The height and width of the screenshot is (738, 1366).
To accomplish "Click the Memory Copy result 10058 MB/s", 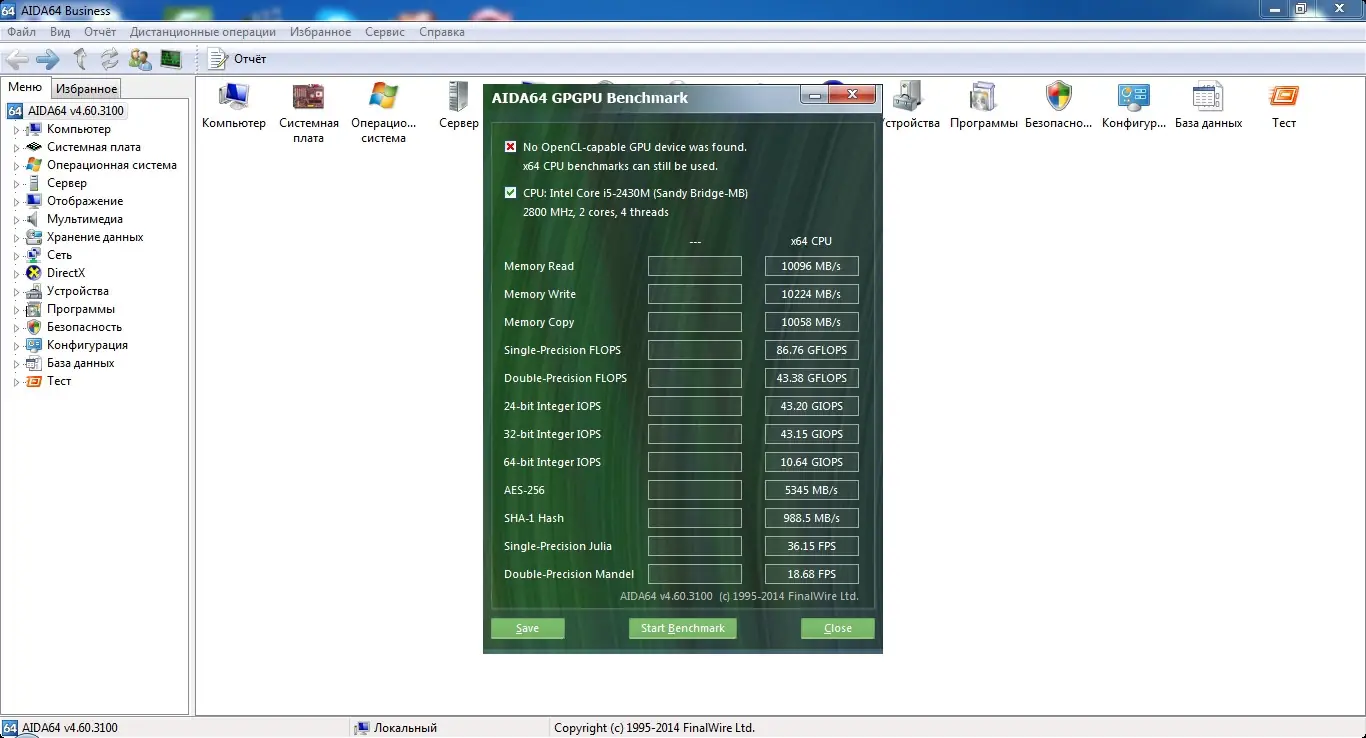I will (x=812, y=322).
